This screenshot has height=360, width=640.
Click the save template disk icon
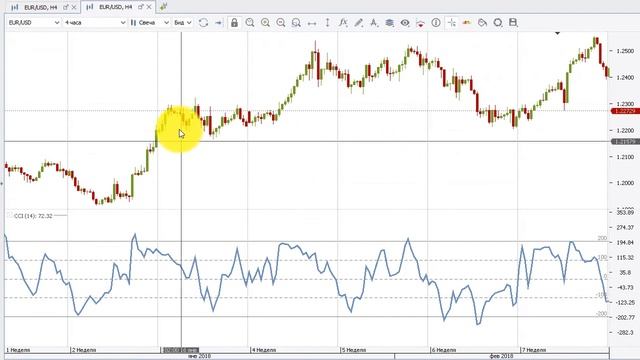[513, 23]
